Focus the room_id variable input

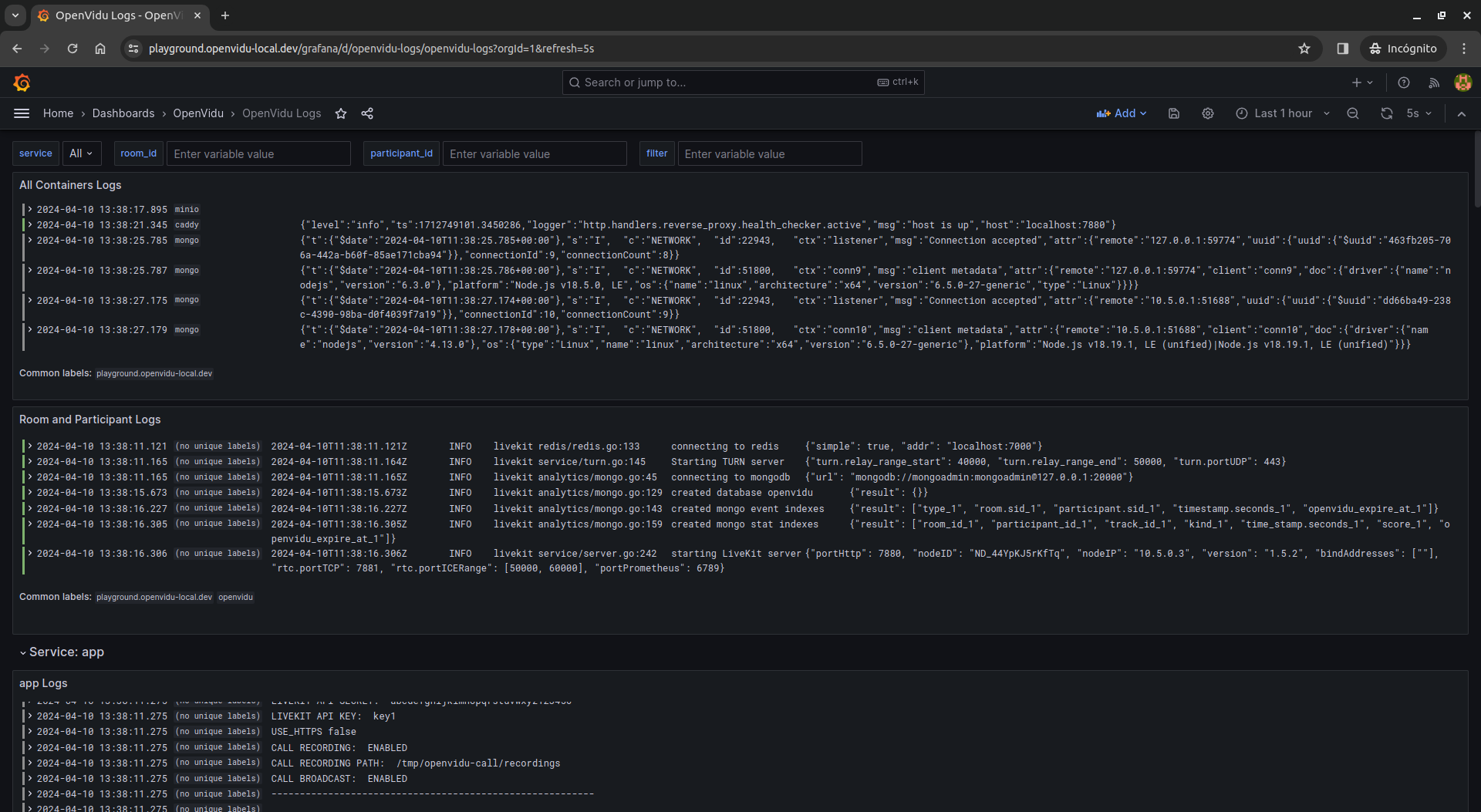tap(258, 153)
